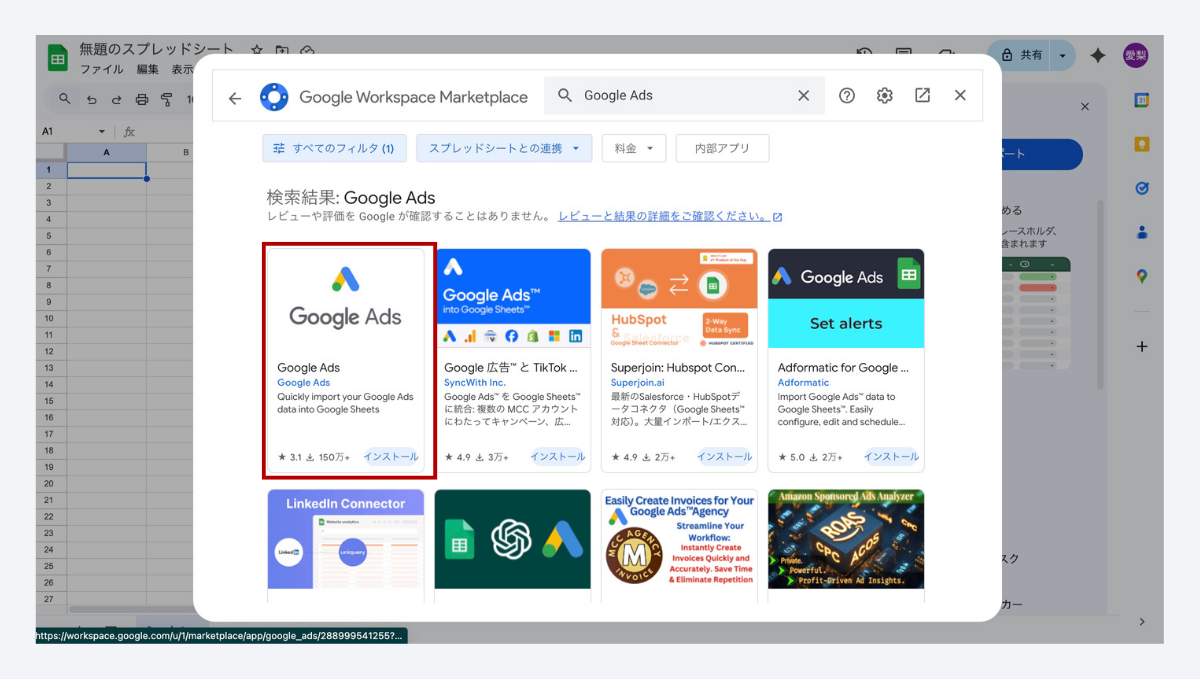Go back with the Marketplace back arrow
This screenshot has height=679, width=1200.
[235, 97]
